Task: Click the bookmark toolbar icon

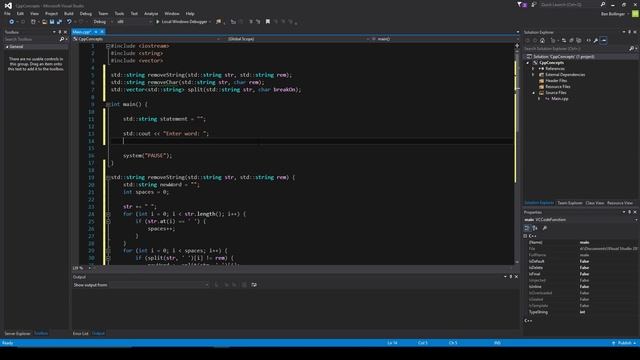Action: (x=268, y=22)
